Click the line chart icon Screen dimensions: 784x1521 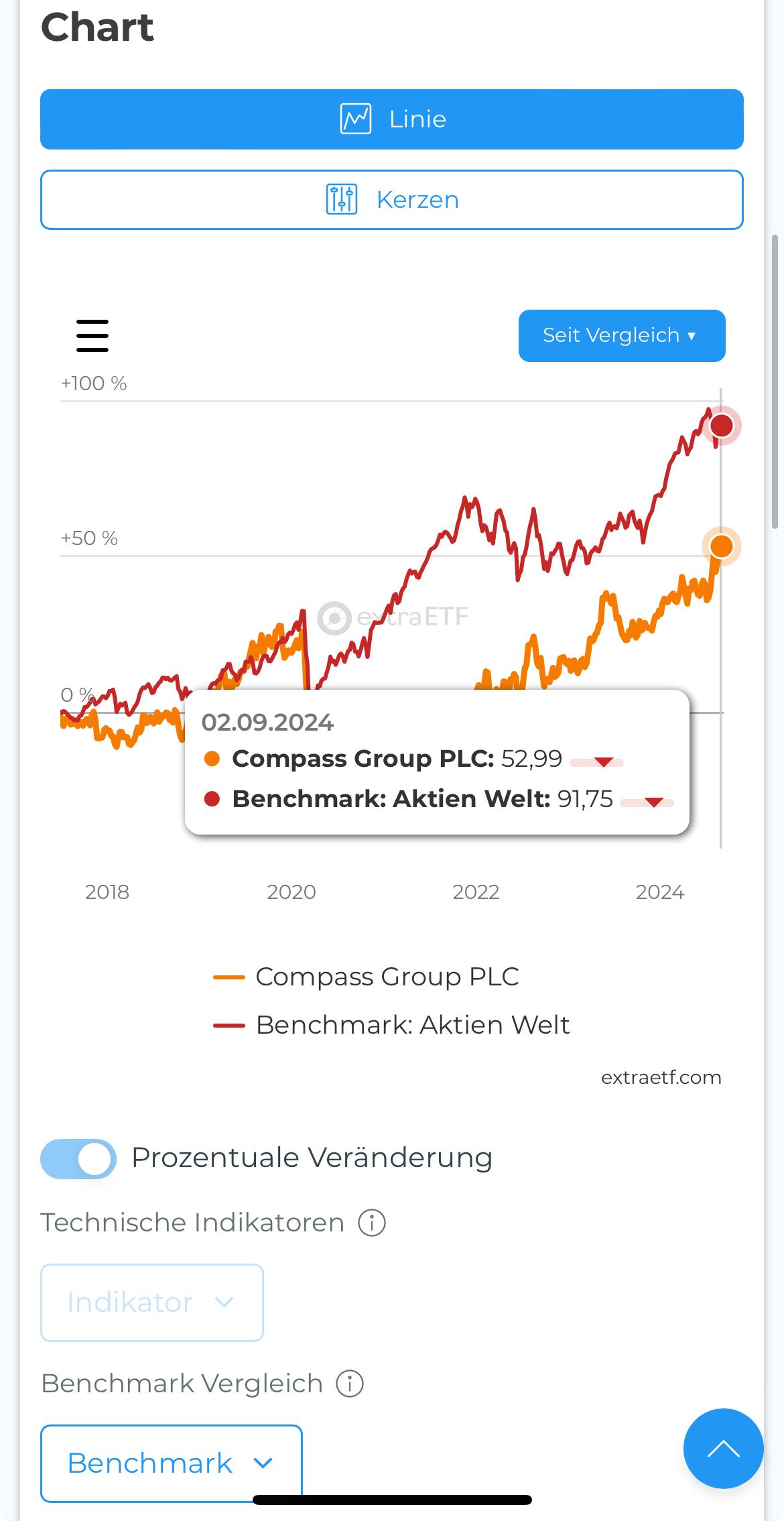pos(356,119)
